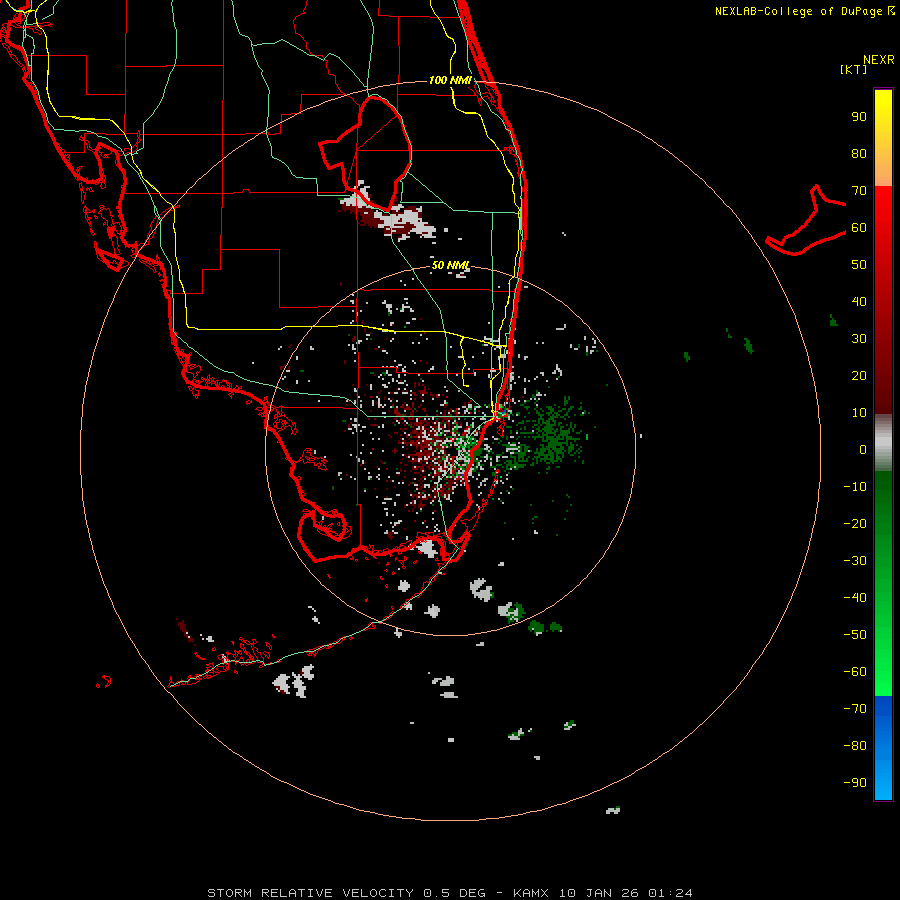Click the STORM RELATIVE VELOCITY title text
This screenshot has width=900, height=900.
(310, 893)
